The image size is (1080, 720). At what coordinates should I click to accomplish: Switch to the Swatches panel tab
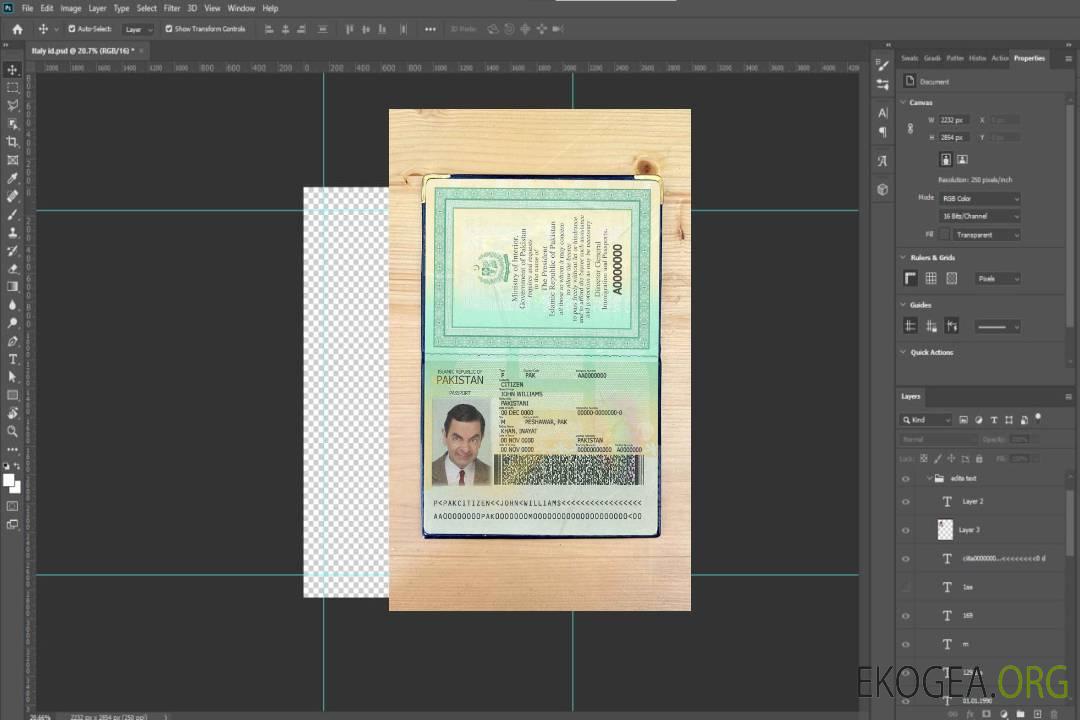click(x=910, y=59)
